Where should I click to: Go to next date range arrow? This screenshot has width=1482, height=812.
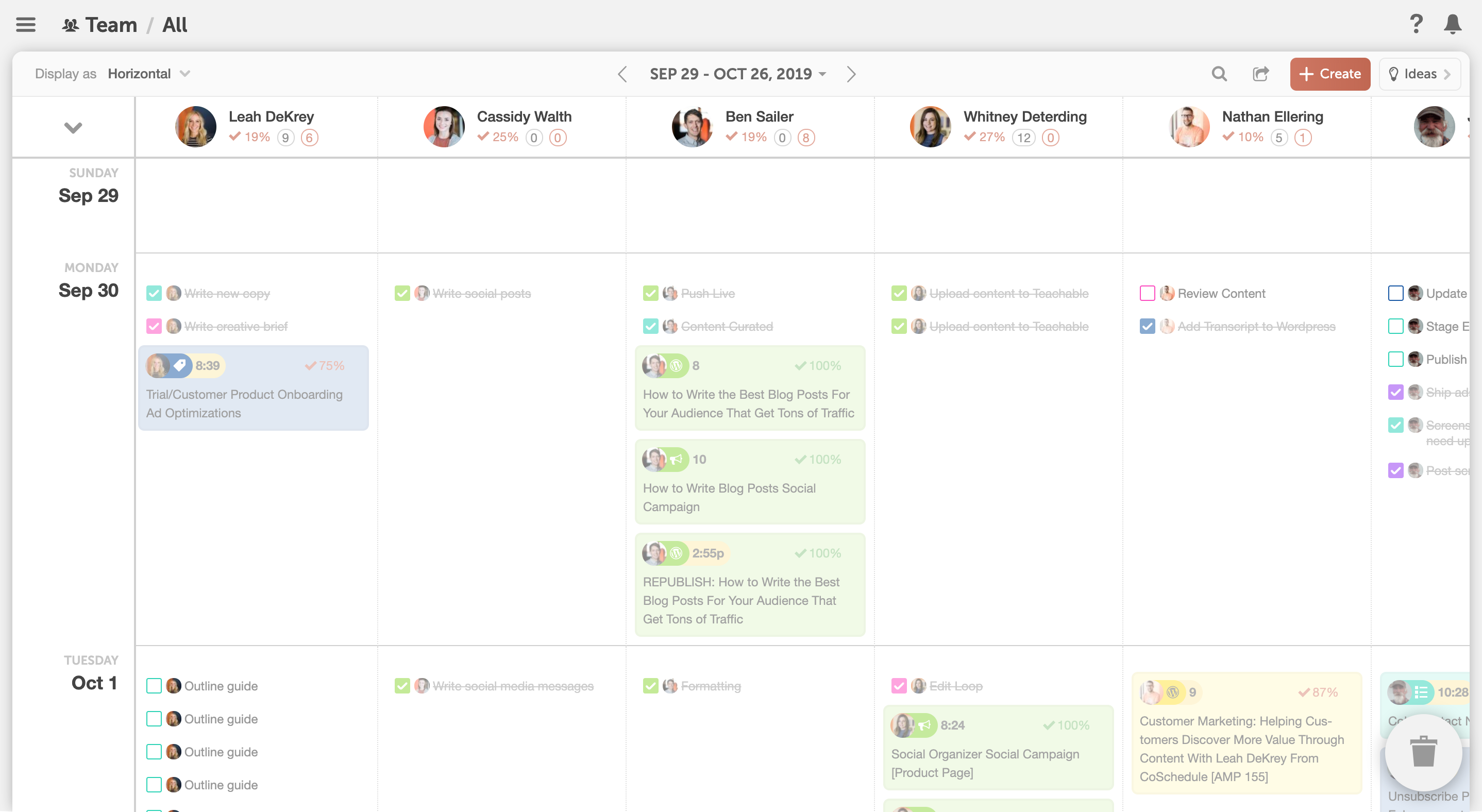[851, 74]
